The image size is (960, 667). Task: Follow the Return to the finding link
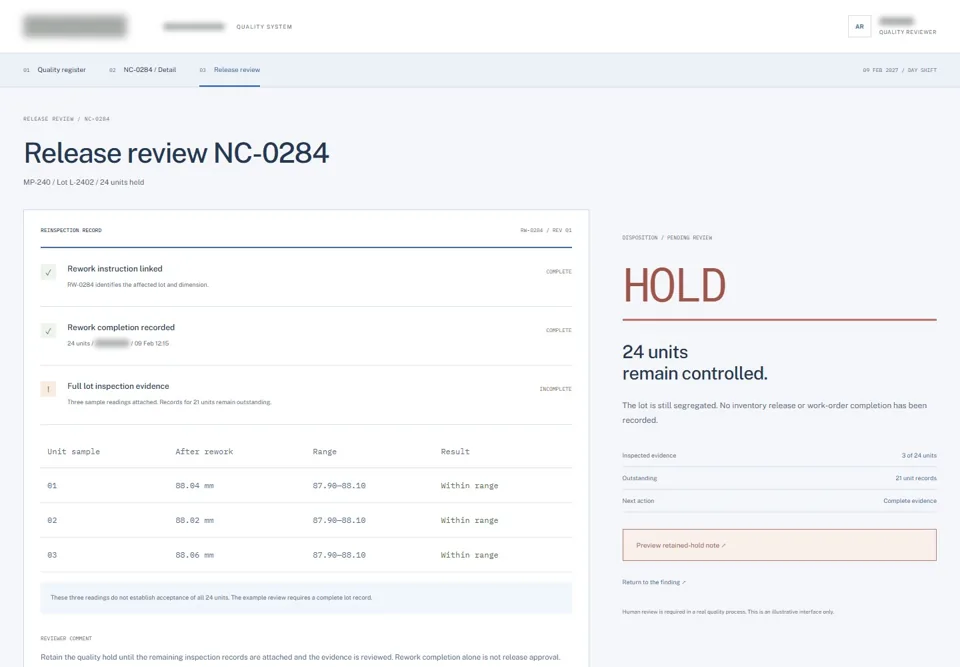(654, 582)
